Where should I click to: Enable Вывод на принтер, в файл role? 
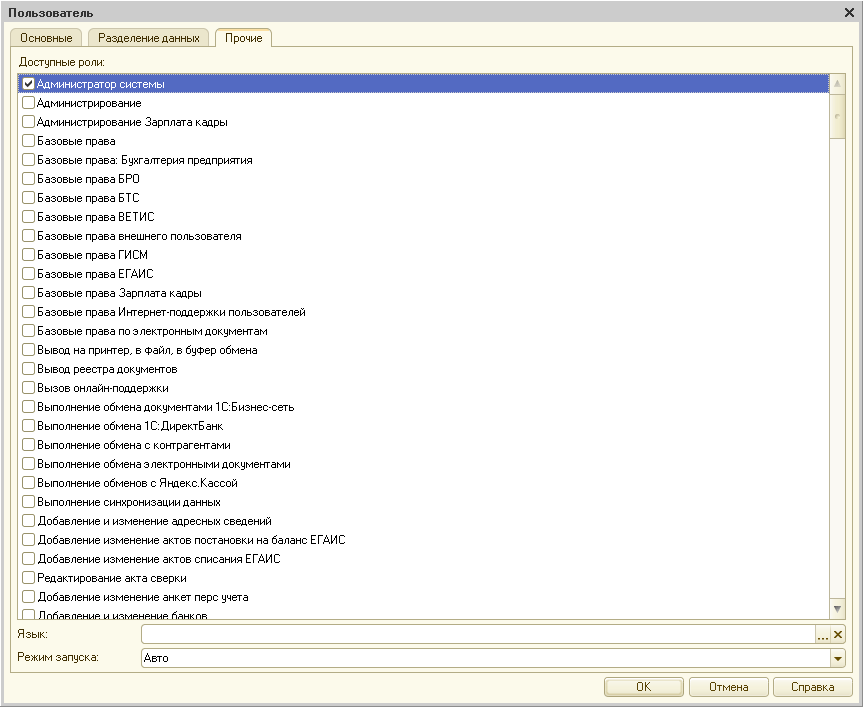coord(28,349)
